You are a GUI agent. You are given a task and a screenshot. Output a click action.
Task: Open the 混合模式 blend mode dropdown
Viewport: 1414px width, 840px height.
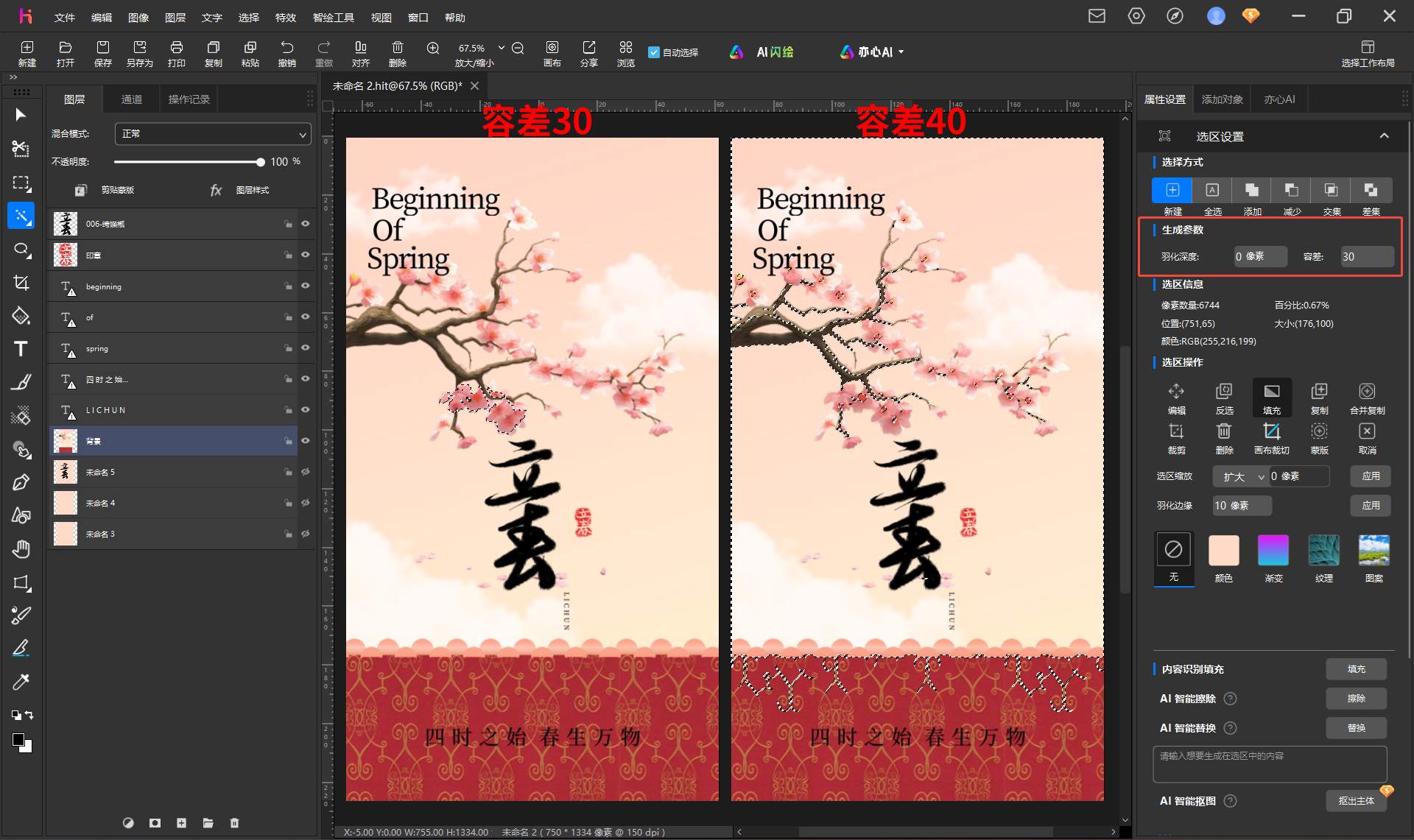click(213, 134)
